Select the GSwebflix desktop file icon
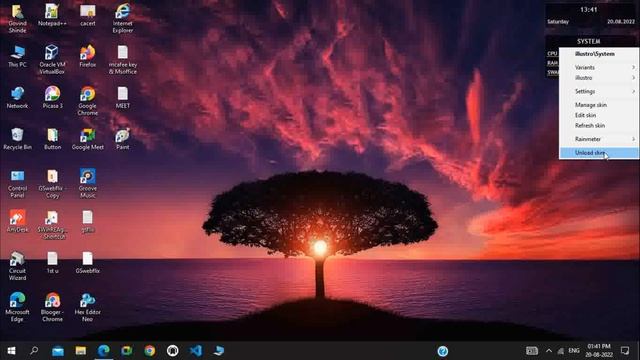This screenshot has width=640, height=360. [x=87, y=262]
